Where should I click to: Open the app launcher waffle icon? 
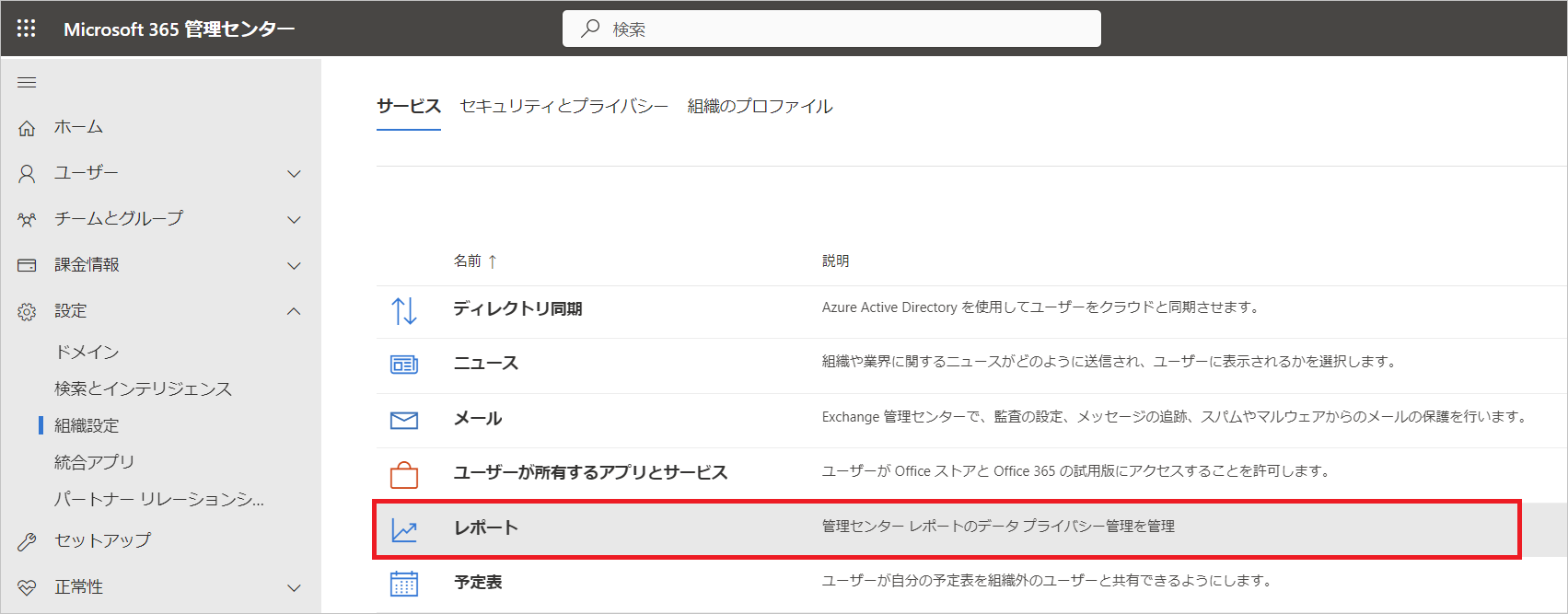(27, 29)
